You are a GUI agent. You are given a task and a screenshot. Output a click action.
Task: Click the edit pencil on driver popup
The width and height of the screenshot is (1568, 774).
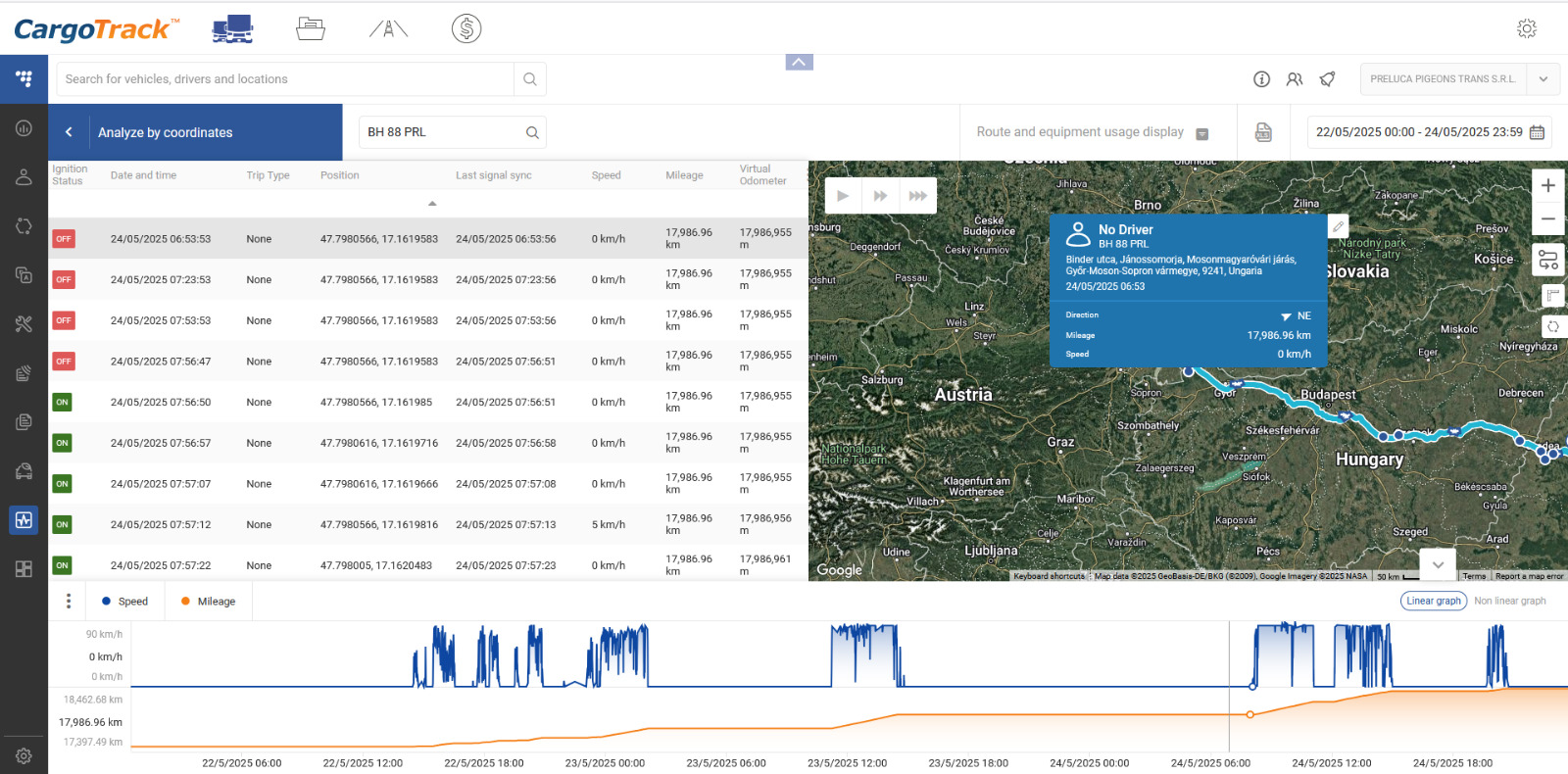[1338, 226]
